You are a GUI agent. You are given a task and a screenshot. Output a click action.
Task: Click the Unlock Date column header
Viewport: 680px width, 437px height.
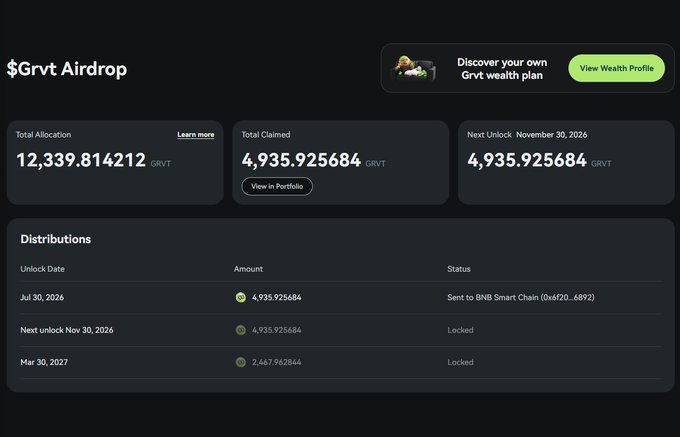pyautogui.click(x=42, y=269)
